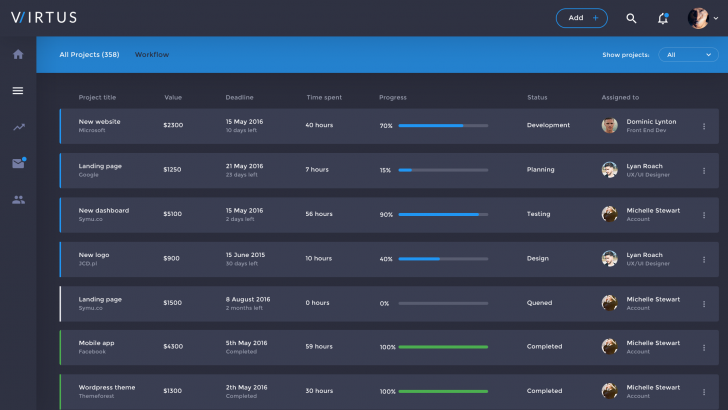Click the green 100% bar for Mobile app
Viewport: 728px width, 410px height.
pos(443,347)
